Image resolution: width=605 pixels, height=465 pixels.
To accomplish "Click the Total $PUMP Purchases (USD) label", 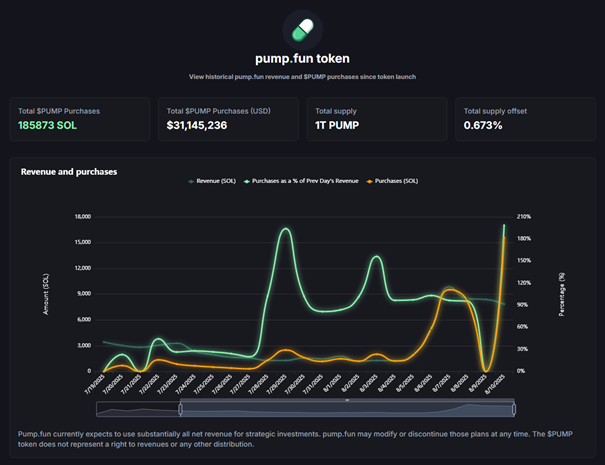I will (x=218, y=111).
